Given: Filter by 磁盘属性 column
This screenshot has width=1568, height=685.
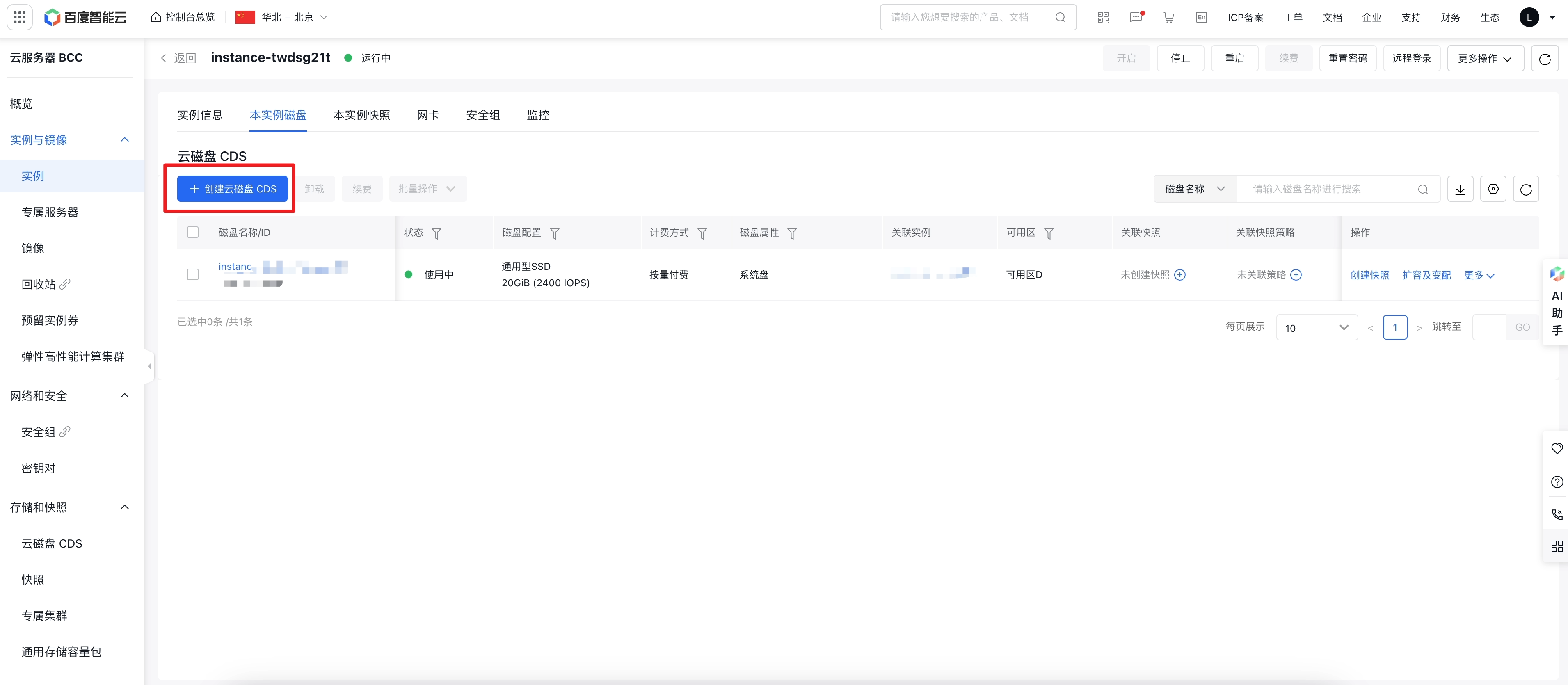Looking at the screenshot, I should 792,233.
